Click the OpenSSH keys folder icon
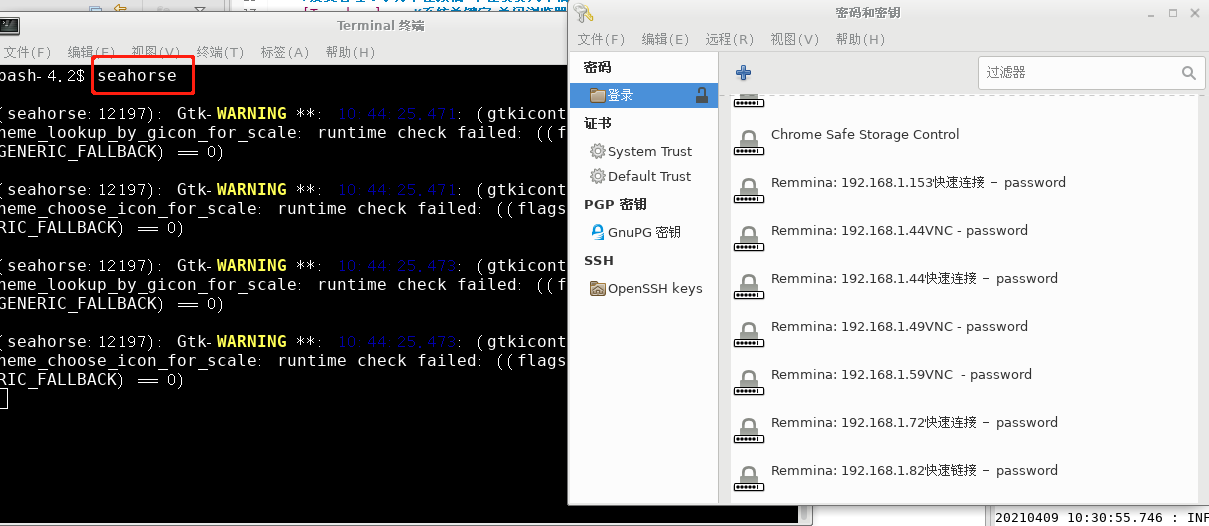 coord(598,289)
